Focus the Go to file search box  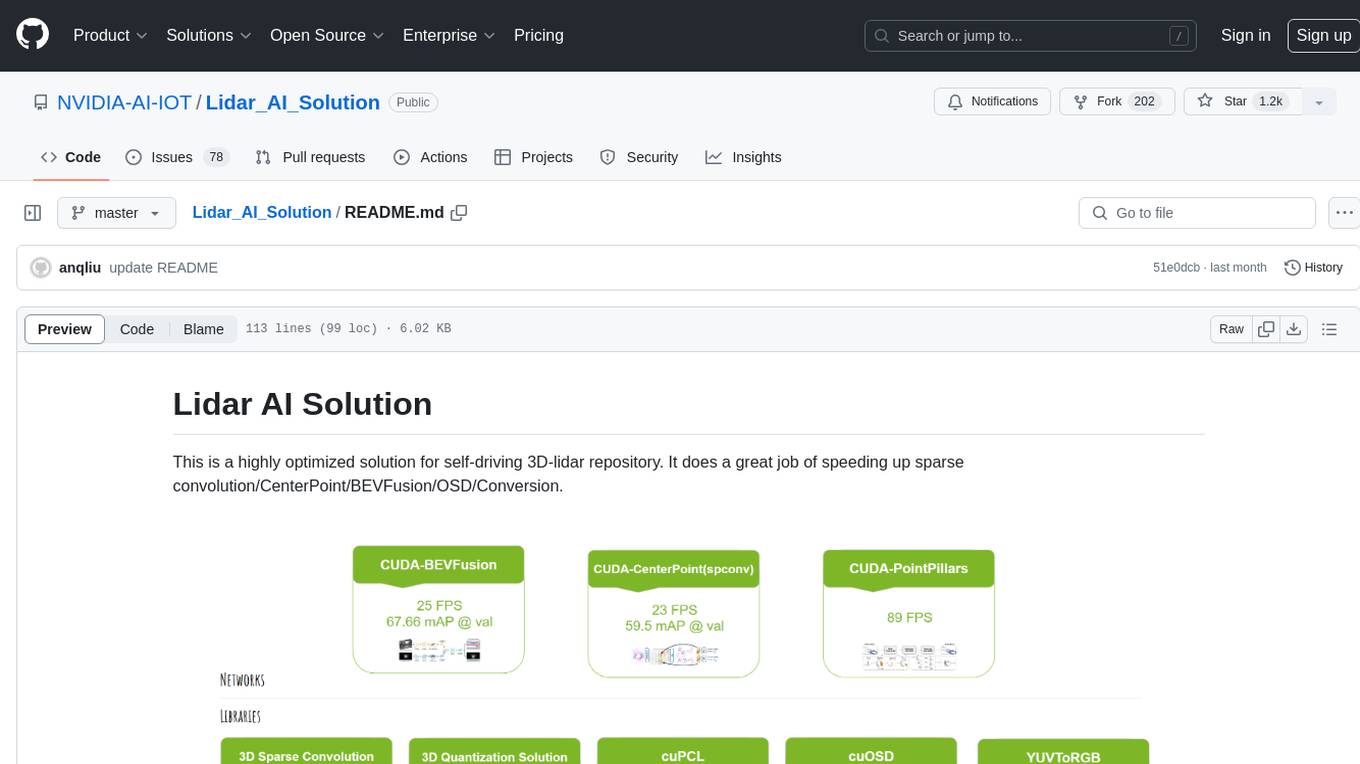click(1197, 213)
